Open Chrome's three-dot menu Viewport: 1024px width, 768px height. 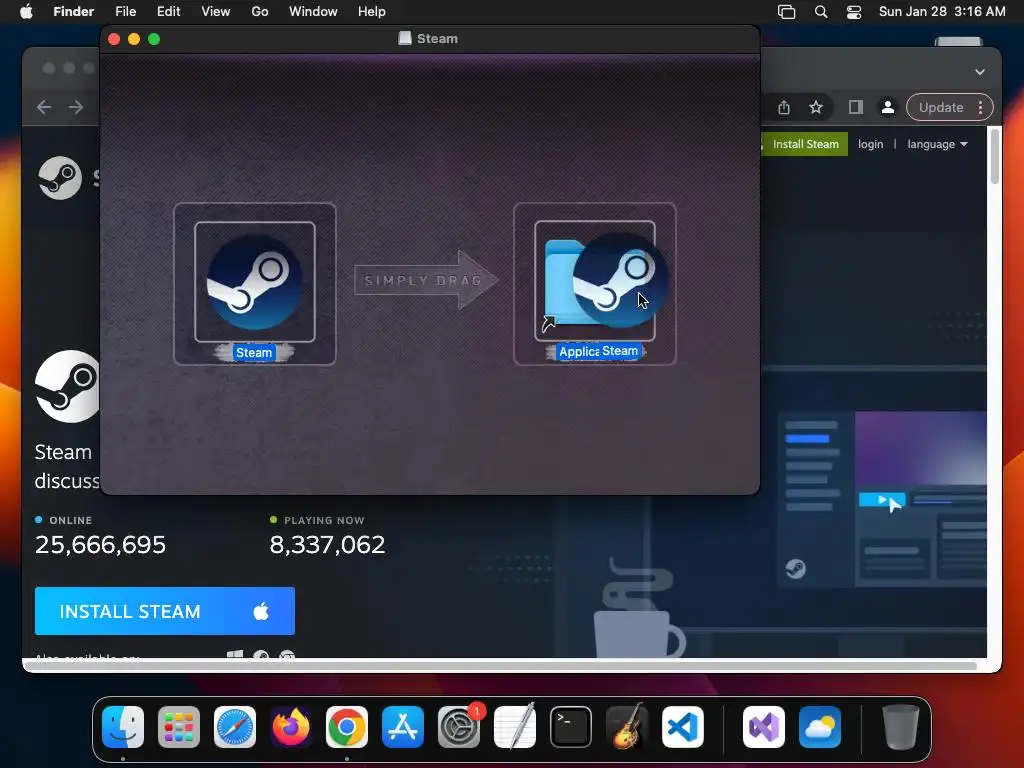click(x=980, y=107)
